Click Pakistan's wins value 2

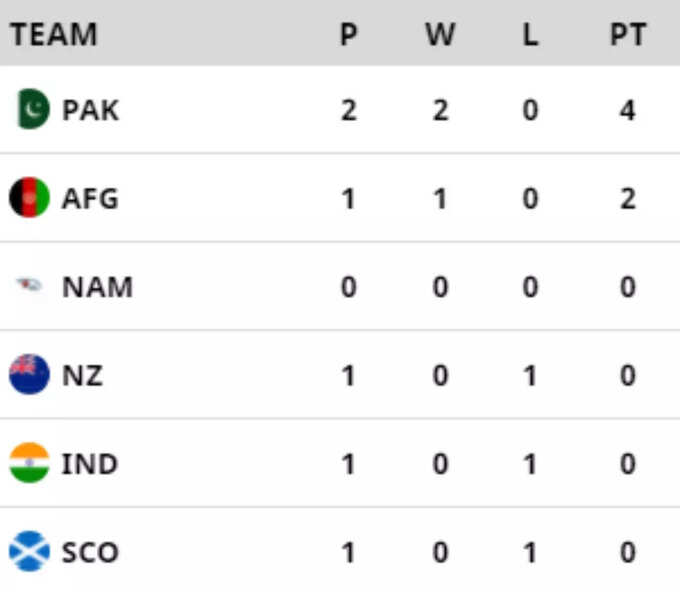click(x=440, y=110)
